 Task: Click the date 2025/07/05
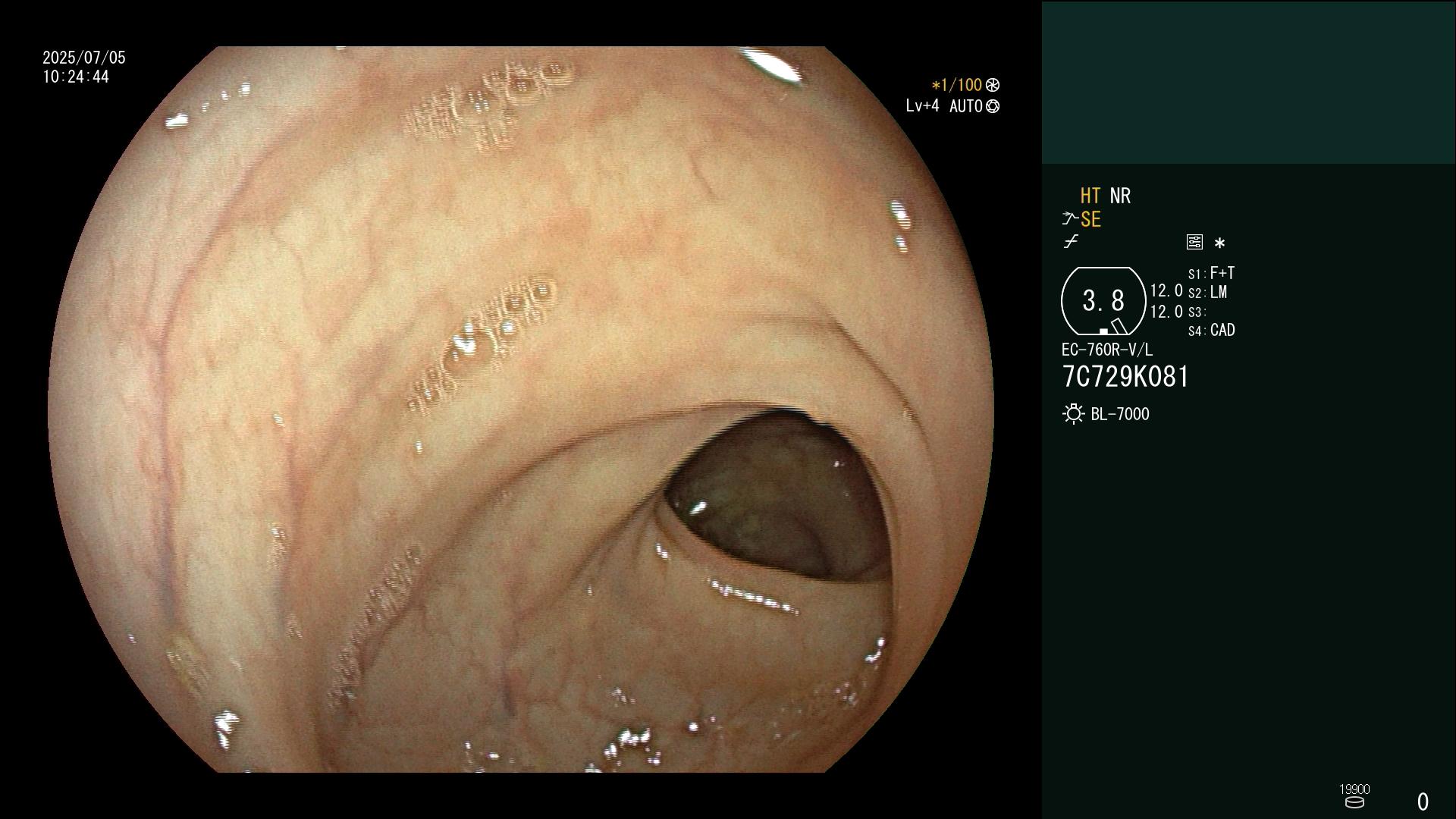point(84,58)
